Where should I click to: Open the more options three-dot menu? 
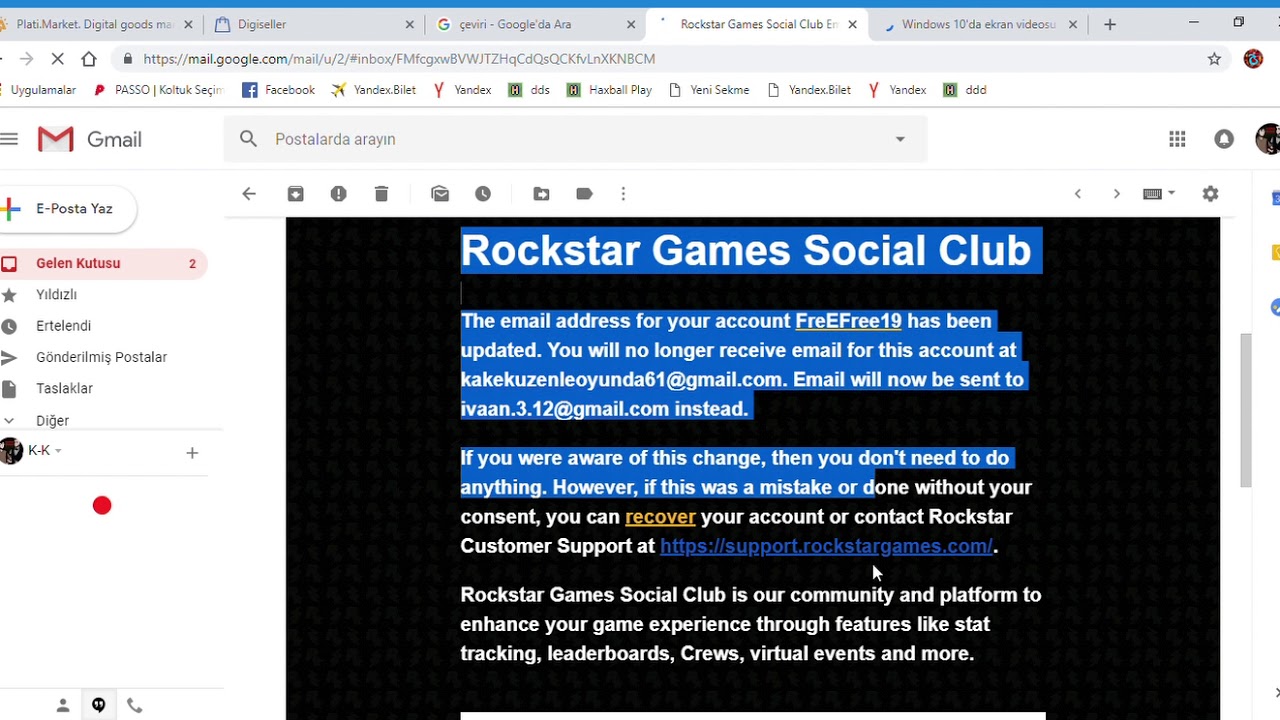pyautogui.click(x=623, y=194)
